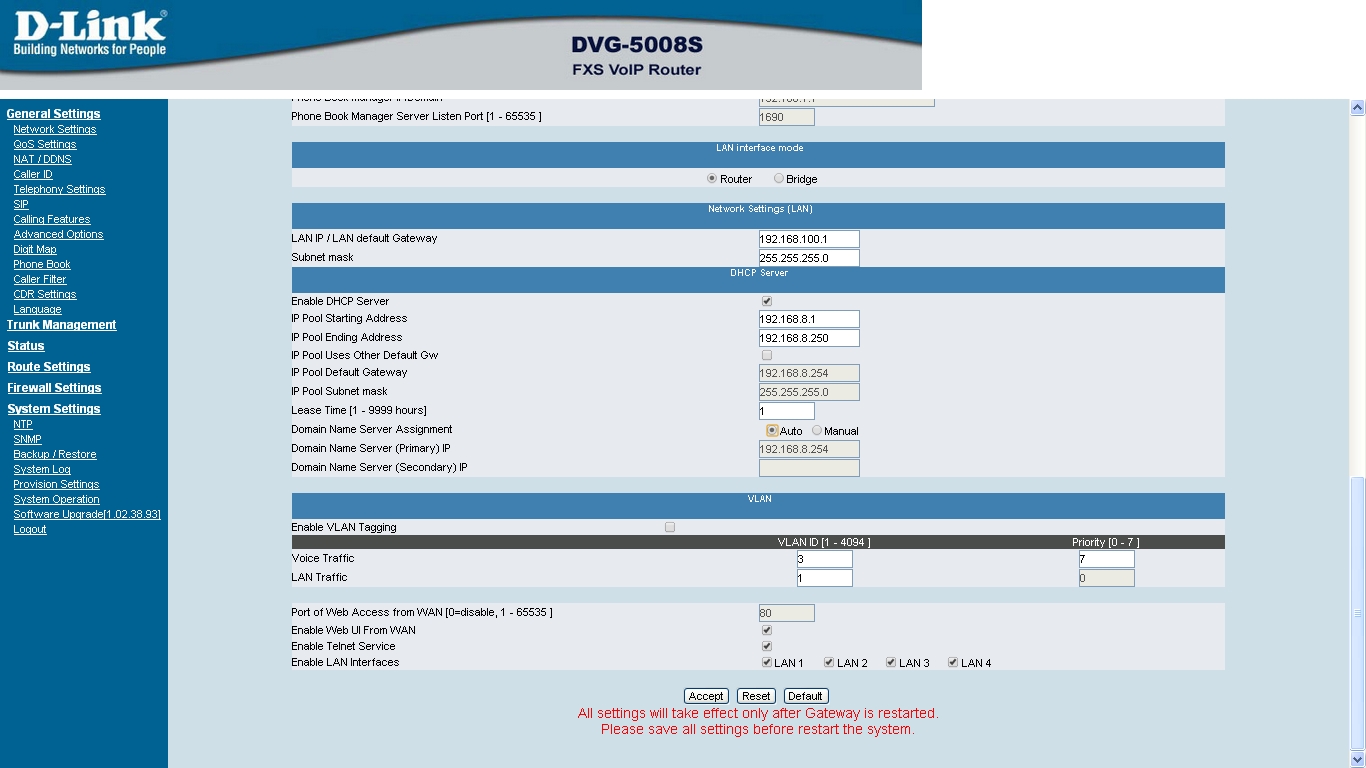Open the Trunk Management section
1366x768 pixels.
(62, 325)
